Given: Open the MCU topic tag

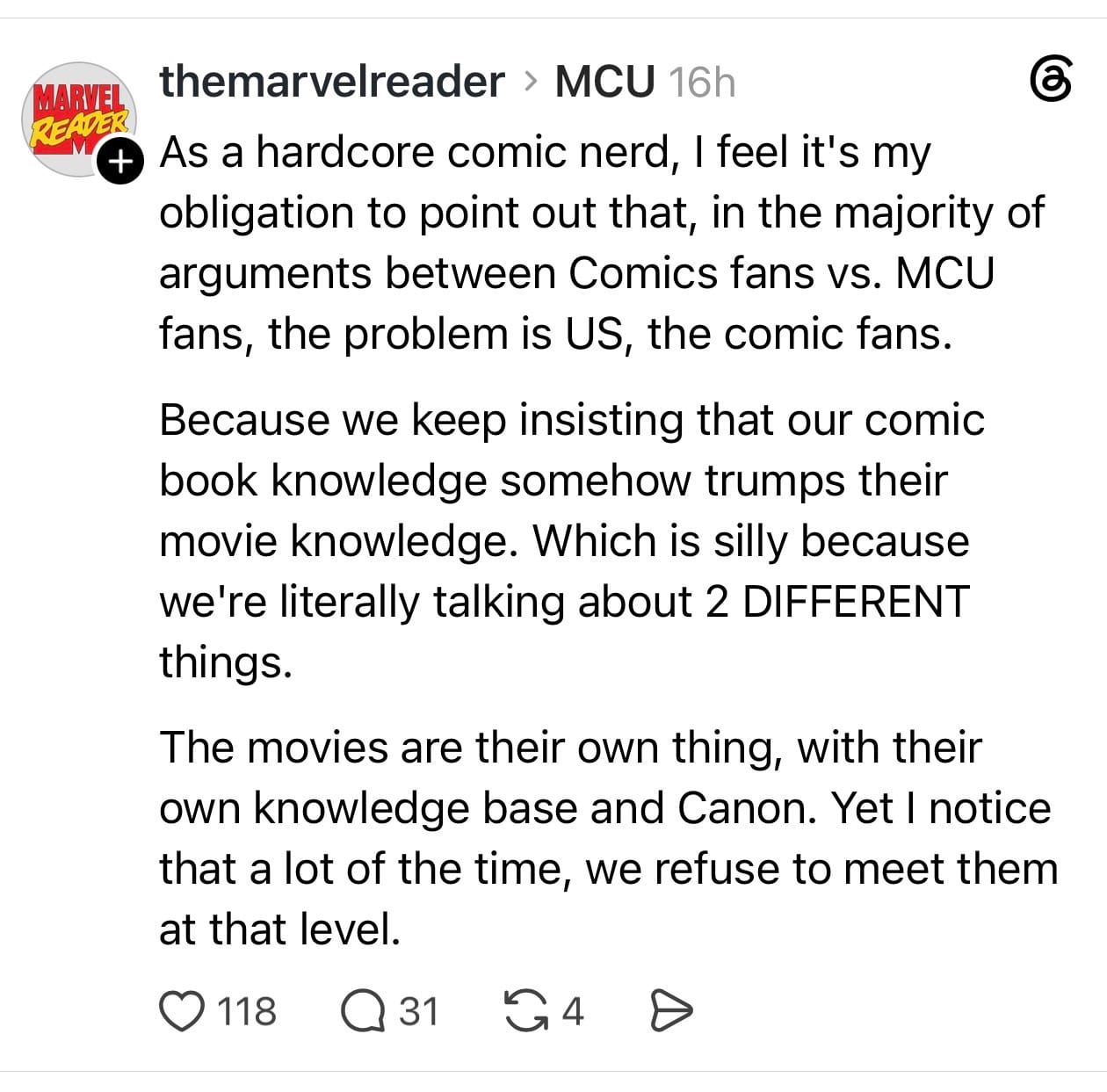Looking at the screenshot, I should point(605,81).
